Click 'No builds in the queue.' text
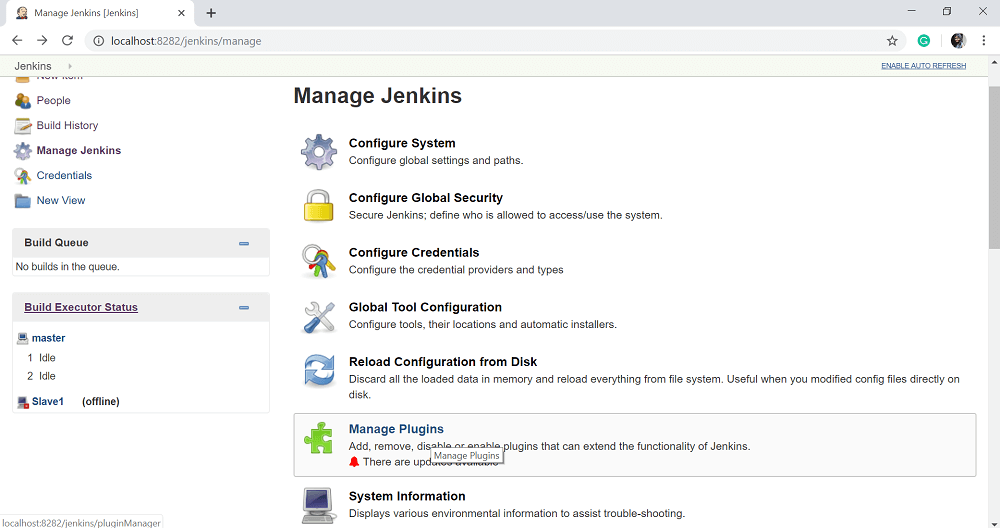1000x528 pixels. point(68,267)
